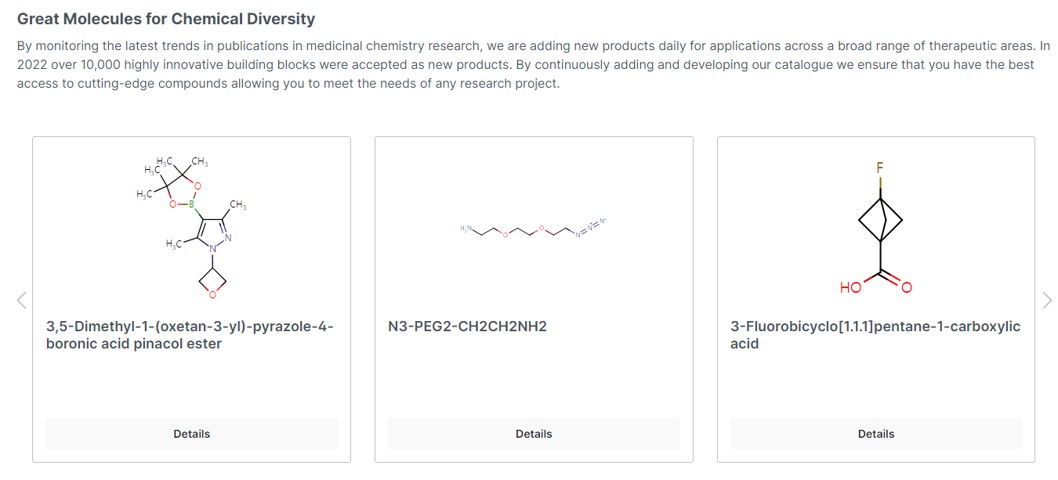This screenshot has width=1058, height=480.
Task: Click the boron atom in the pinacol ester drawing
Action: 190,204
